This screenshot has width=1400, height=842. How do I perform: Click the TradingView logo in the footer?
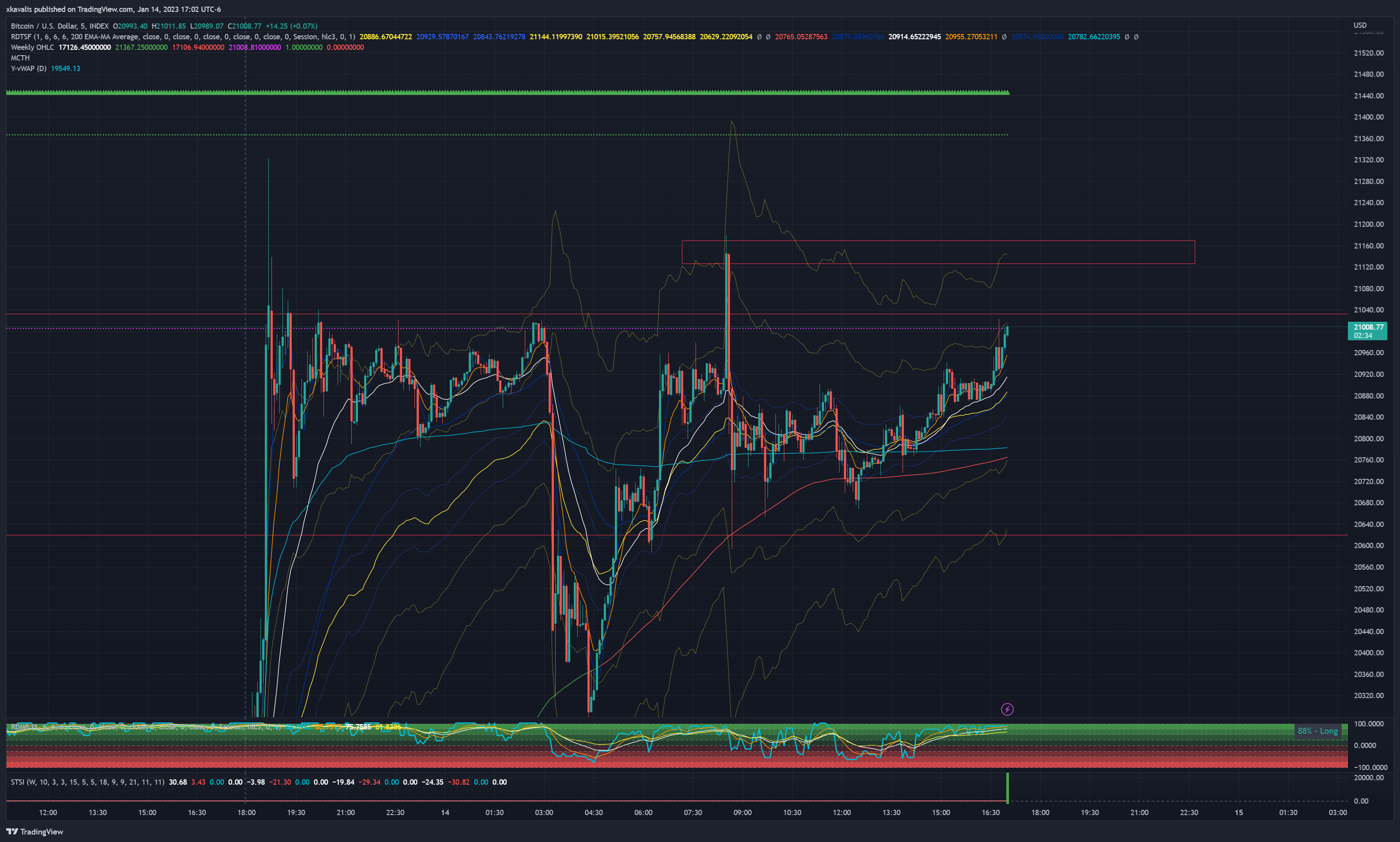point(34,832)
